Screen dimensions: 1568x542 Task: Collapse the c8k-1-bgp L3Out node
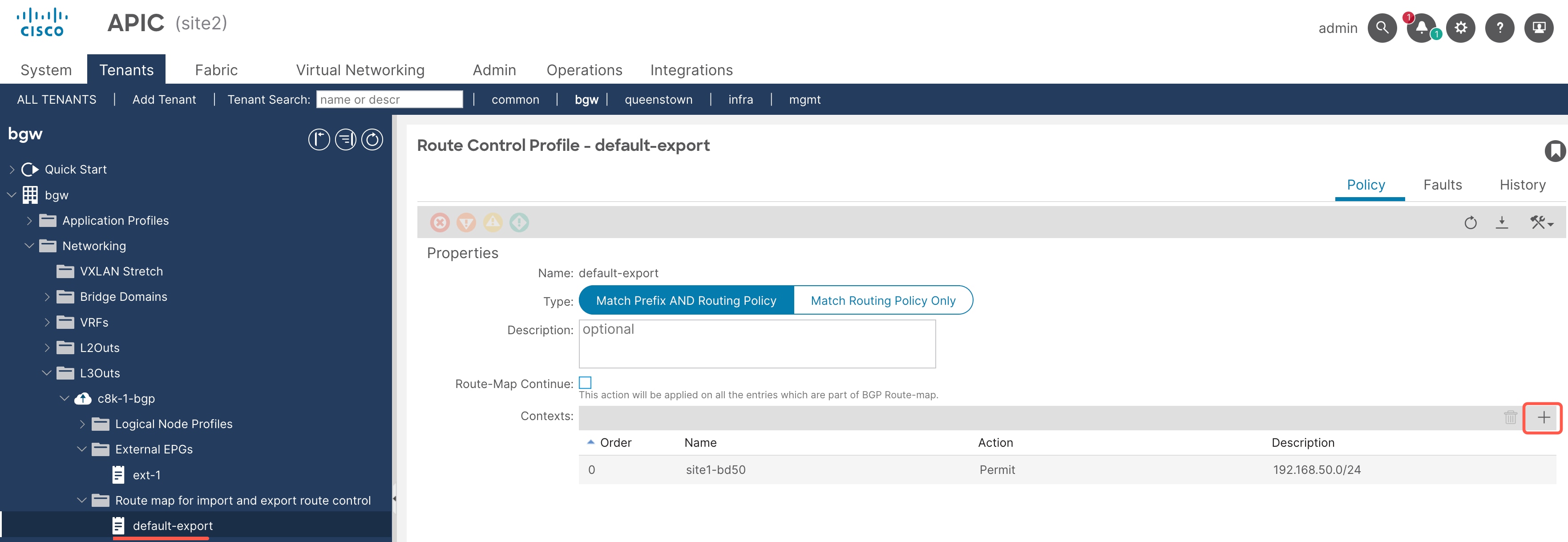coord(65,398)
